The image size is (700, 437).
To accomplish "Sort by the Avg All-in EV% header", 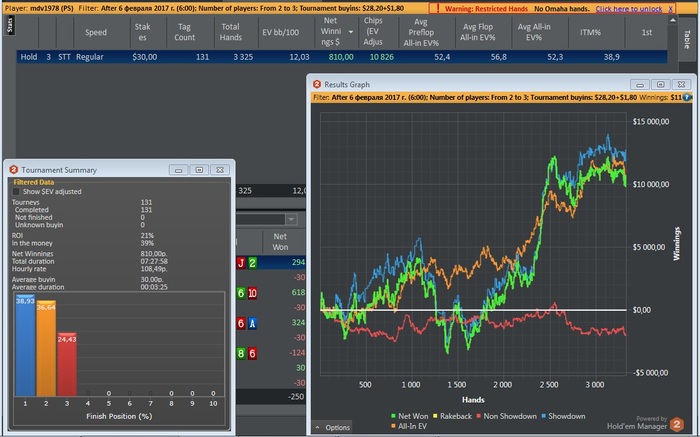I will pyautogui.click(x=534, y=32).
